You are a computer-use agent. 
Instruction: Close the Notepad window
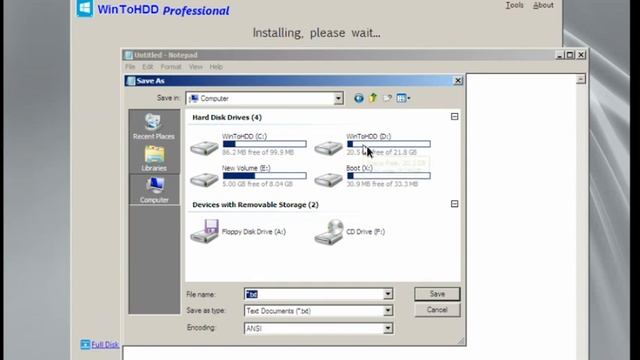click(x=581, y=55)
